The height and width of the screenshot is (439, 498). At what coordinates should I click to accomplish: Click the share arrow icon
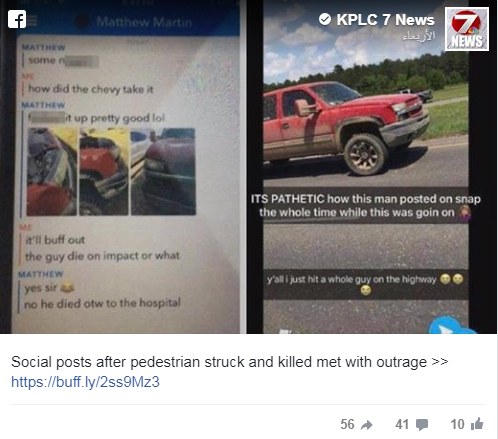coord(367,425)
